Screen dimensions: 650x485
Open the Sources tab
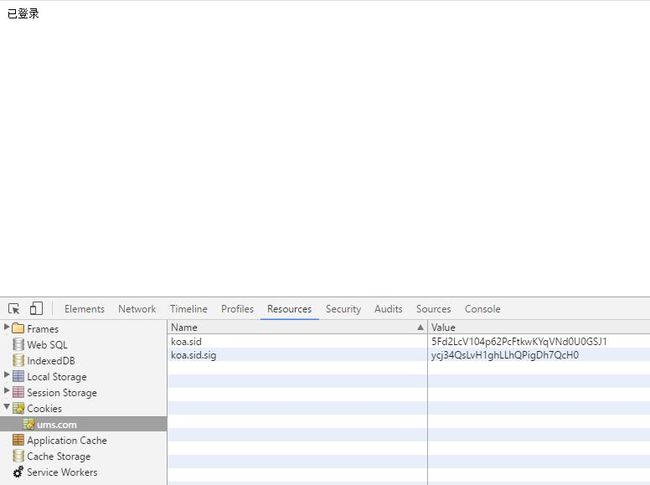click(x=433, y=309)
